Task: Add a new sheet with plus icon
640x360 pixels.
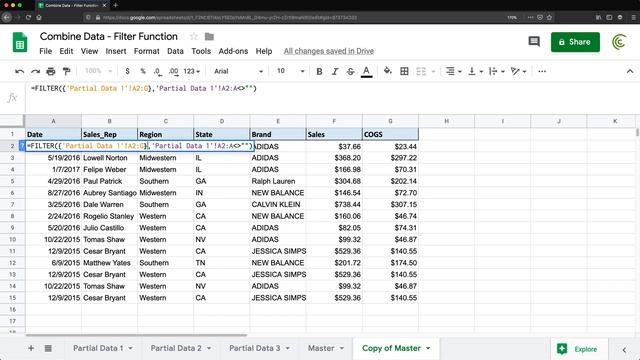Action: [31, 348]
